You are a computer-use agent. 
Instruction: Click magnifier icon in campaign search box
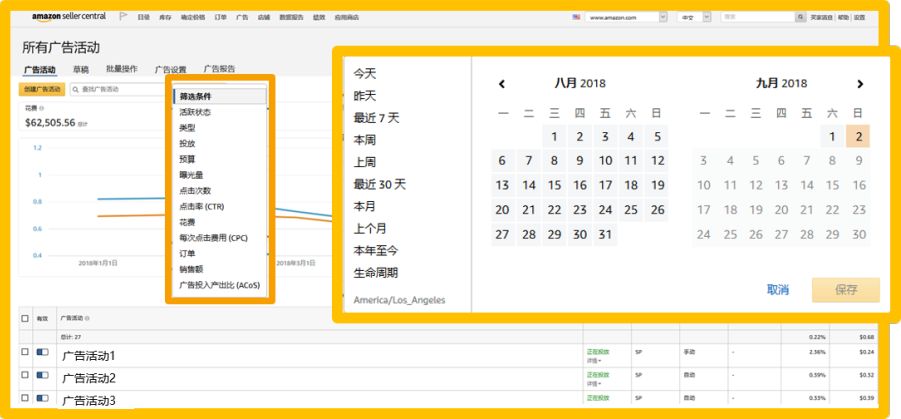point(75,90)
